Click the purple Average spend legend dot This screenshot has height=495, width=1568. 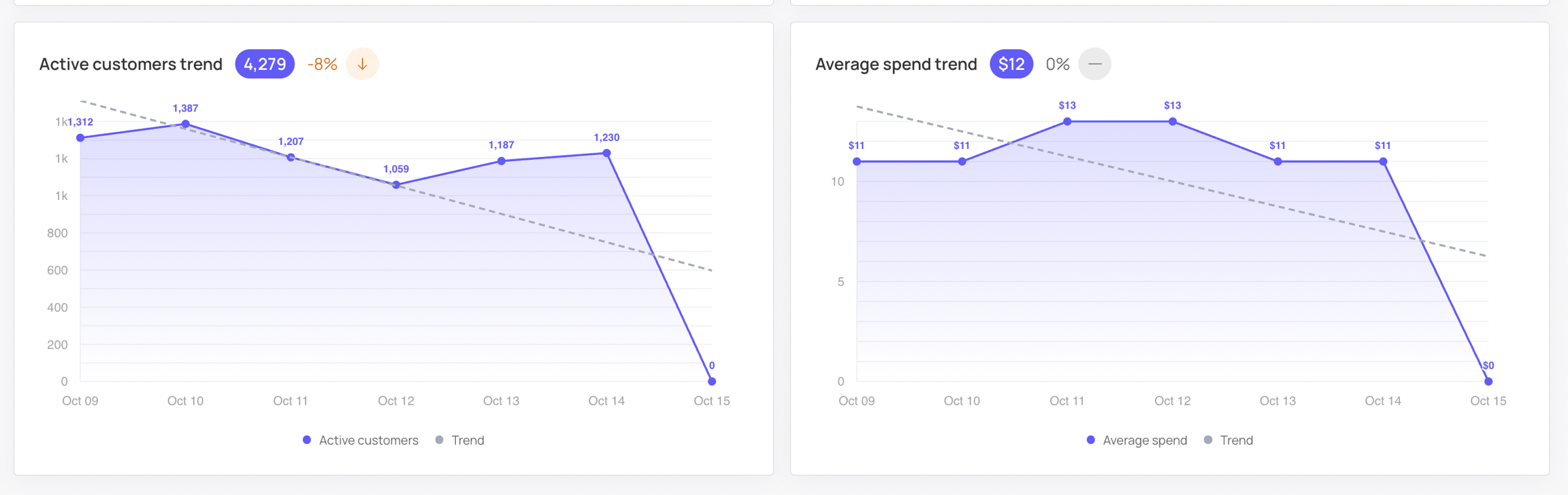1091,440
